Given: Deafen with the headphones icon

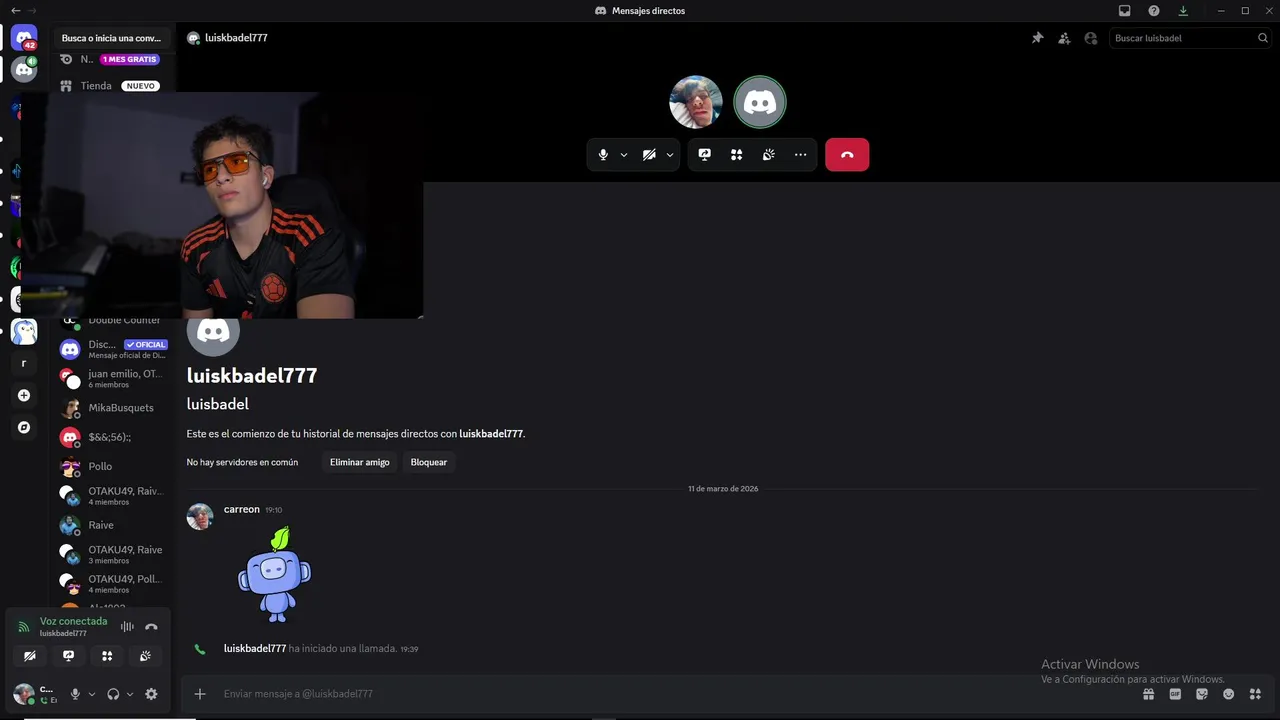Looking at the screenshot, I should pos(113,694).
